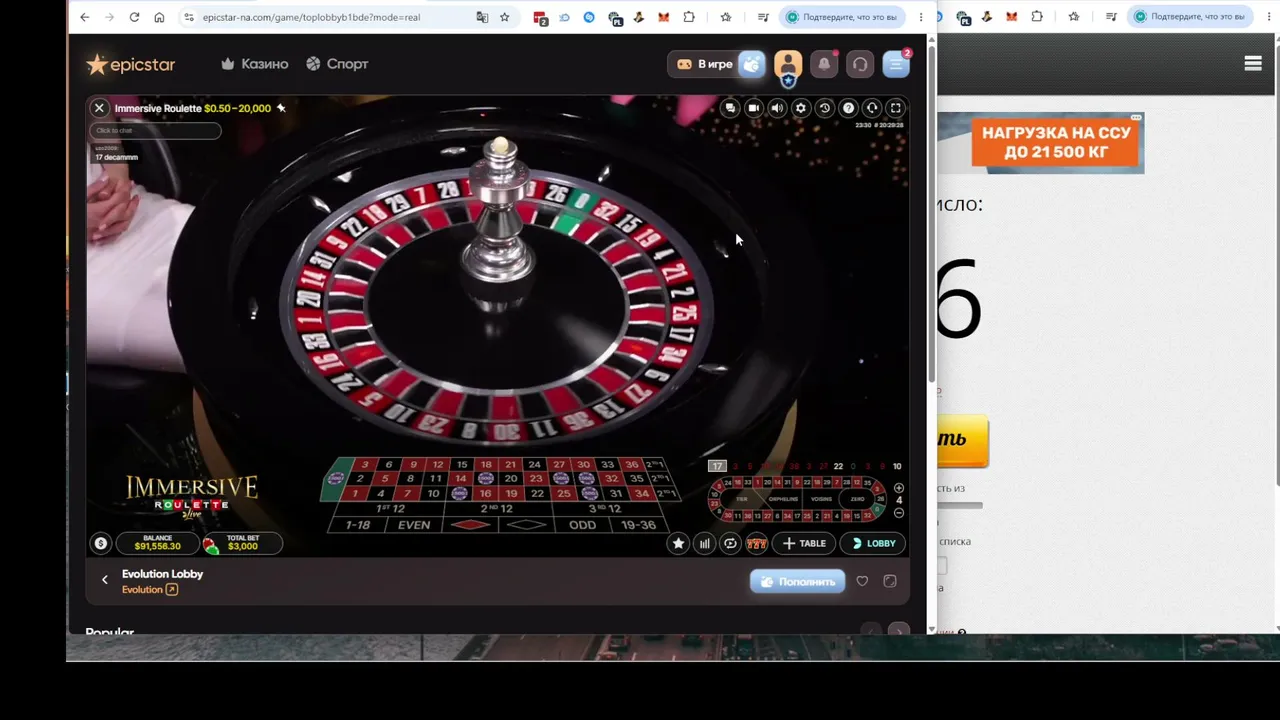This screenshot has width=1280, height=720.
Task: Open the Спорт section
Action: [x=337, y=64]
